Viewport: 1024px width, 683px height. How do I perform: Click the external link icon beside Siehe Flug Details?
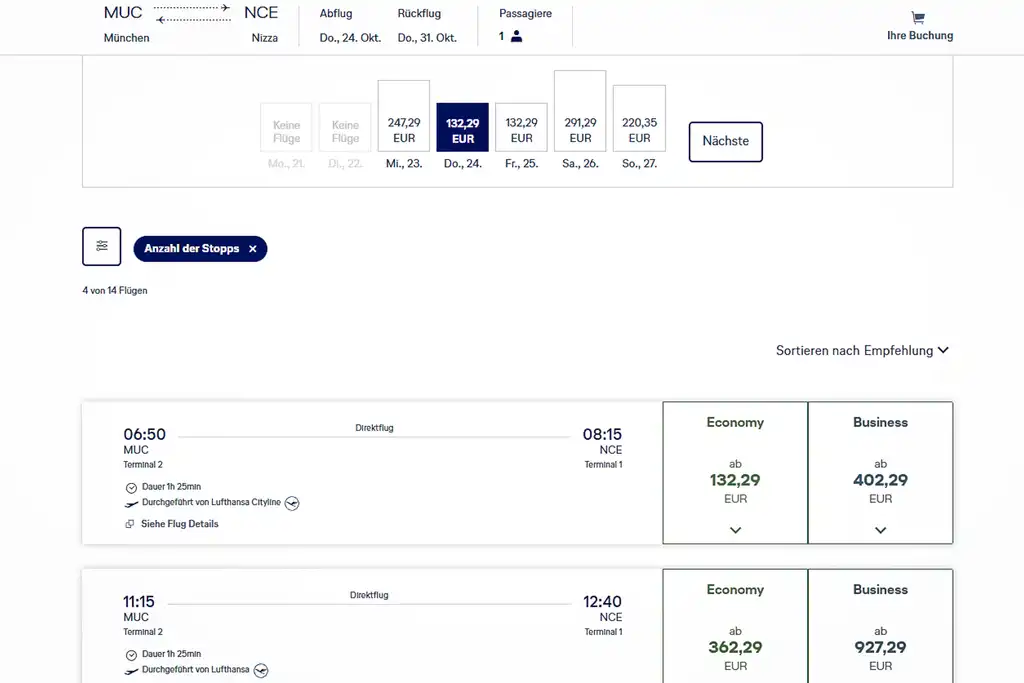pos(130,524)
